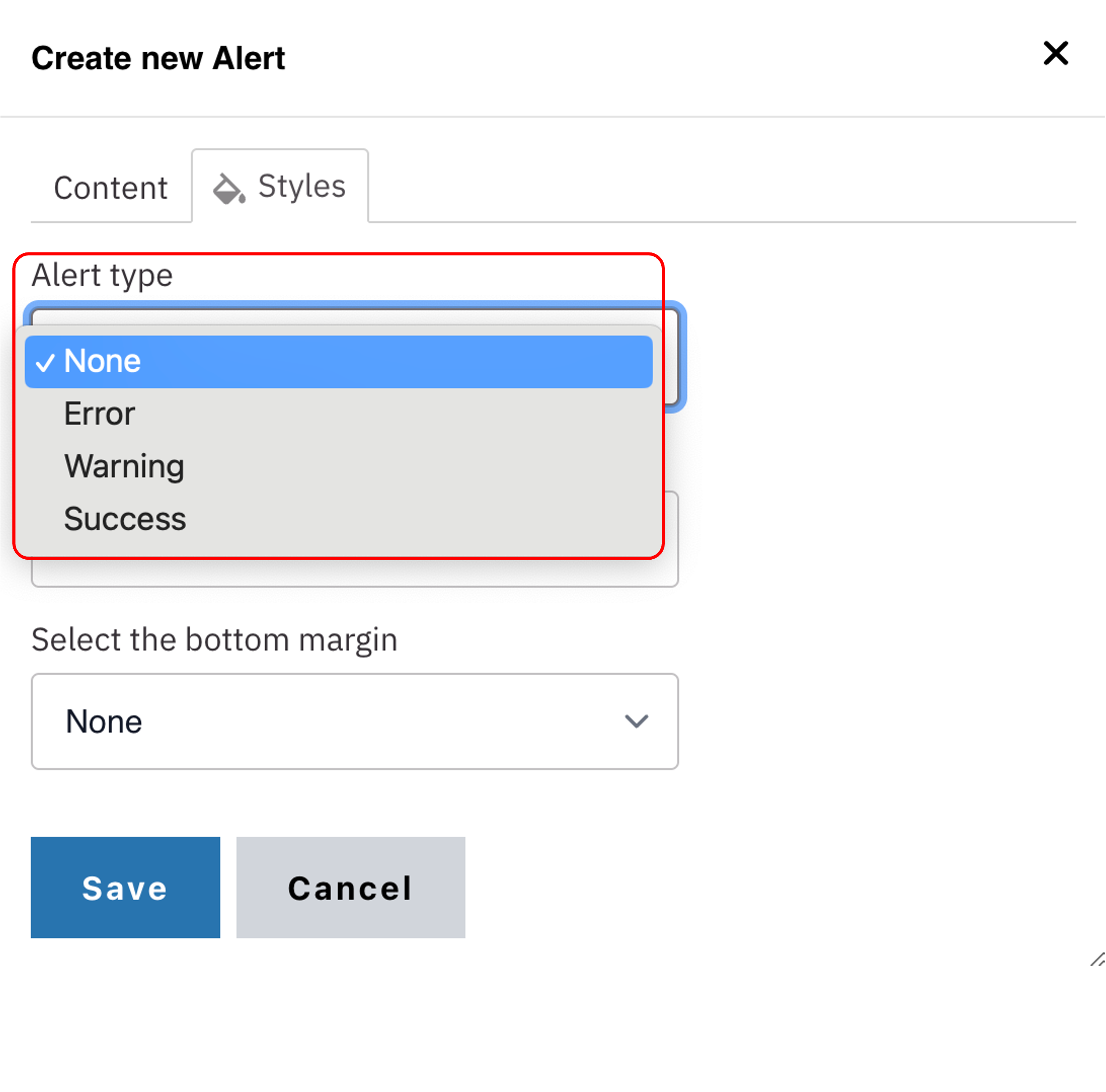Viewport: 1106px width, 1092px height.
Task: Pick the Error alert type option
Action: pos(99,413)
